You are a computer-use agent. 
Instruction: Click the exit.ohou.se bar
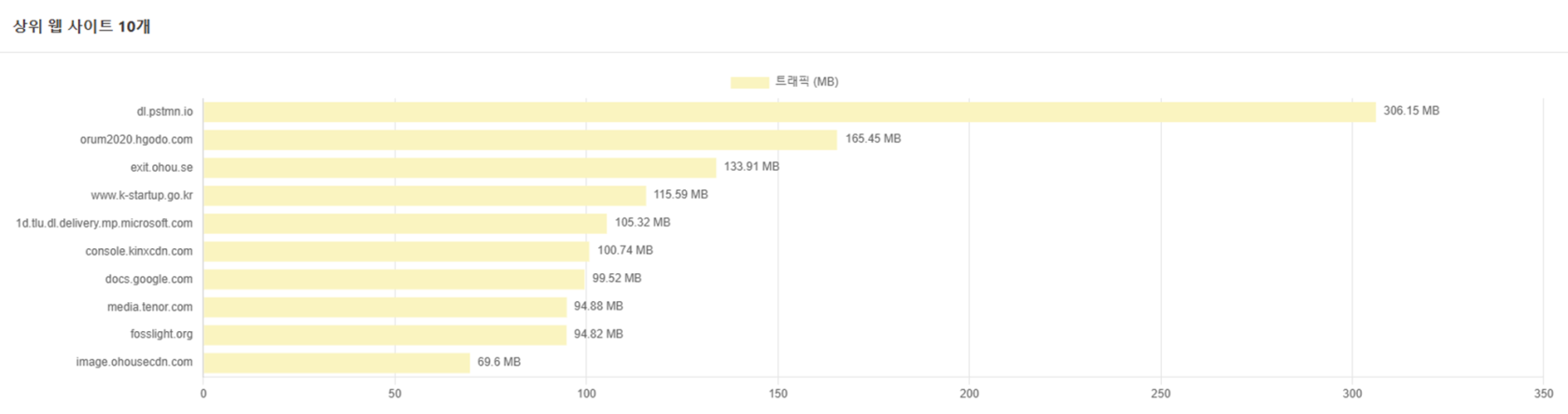tap(459, 168)
